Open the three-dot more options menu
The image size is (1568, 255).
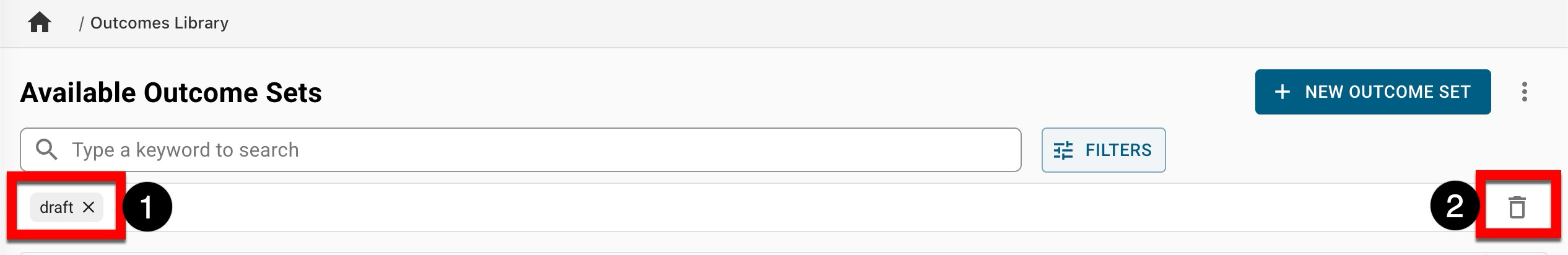(1524, 92)
